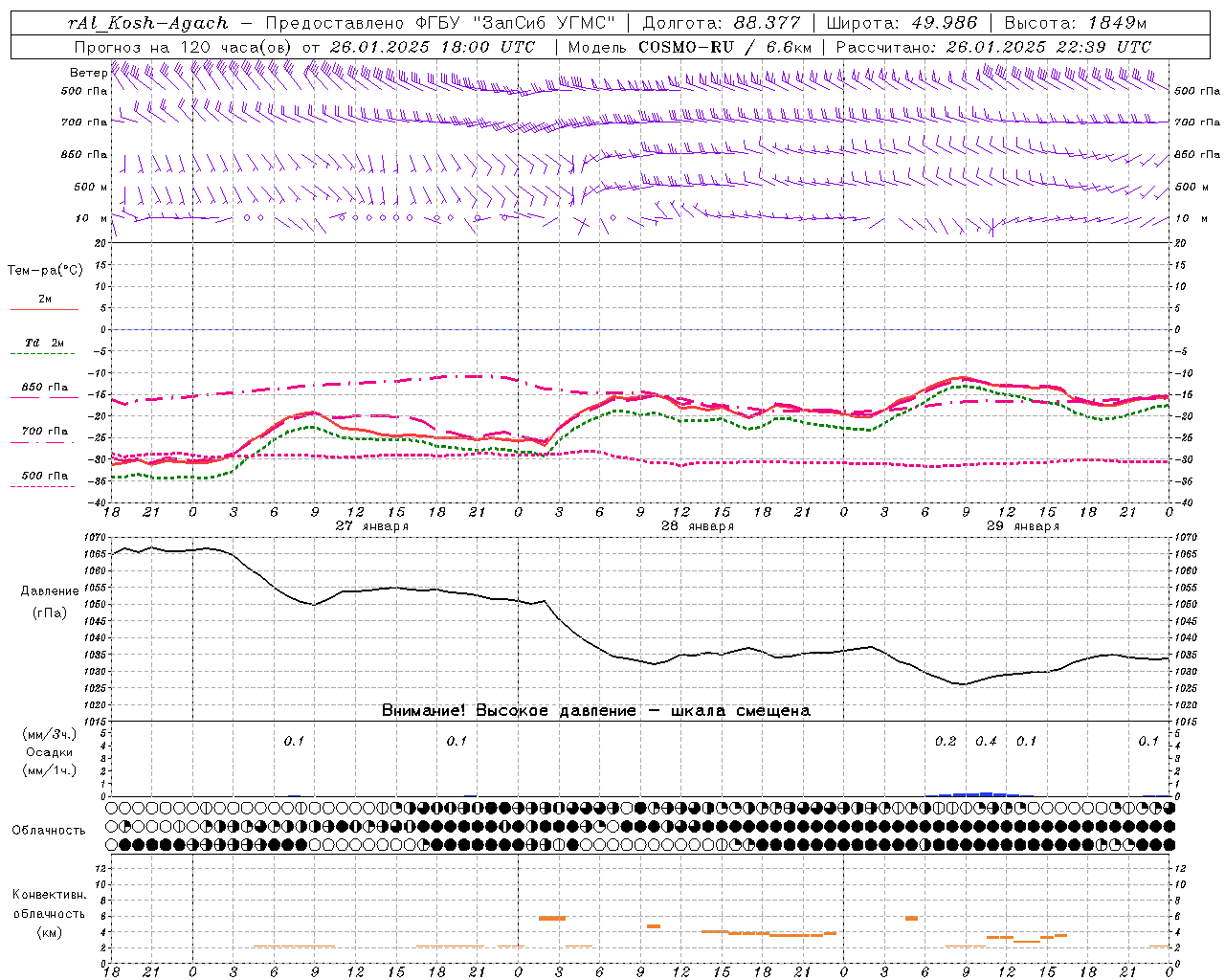Select the Конвективн. облачность (км) label
Viewport: 1225px width, 980px height.
pyautogui.click(x=49, y=913)
